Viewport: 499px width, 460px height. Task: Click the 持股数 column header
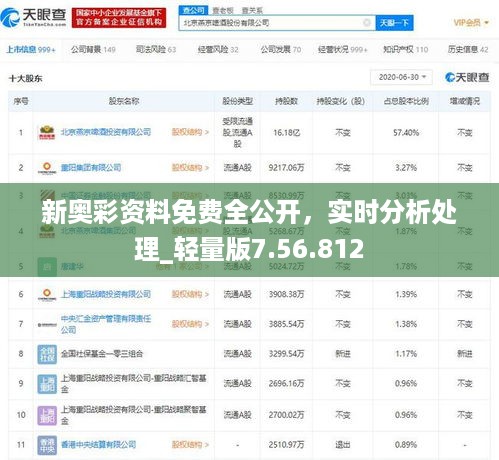[286, 101]
